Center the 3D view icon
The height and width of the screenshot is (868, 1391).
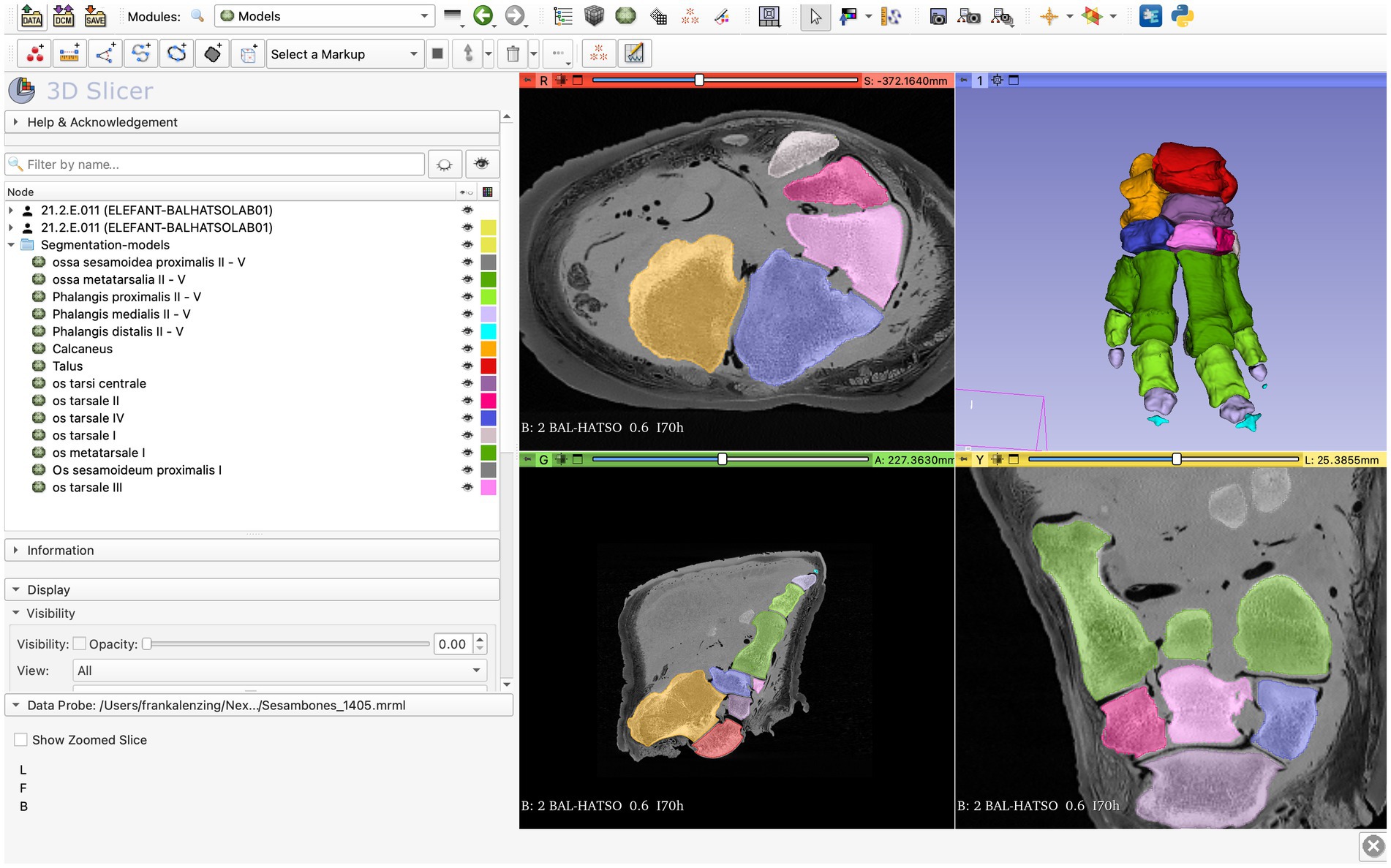tap(997, 80)
